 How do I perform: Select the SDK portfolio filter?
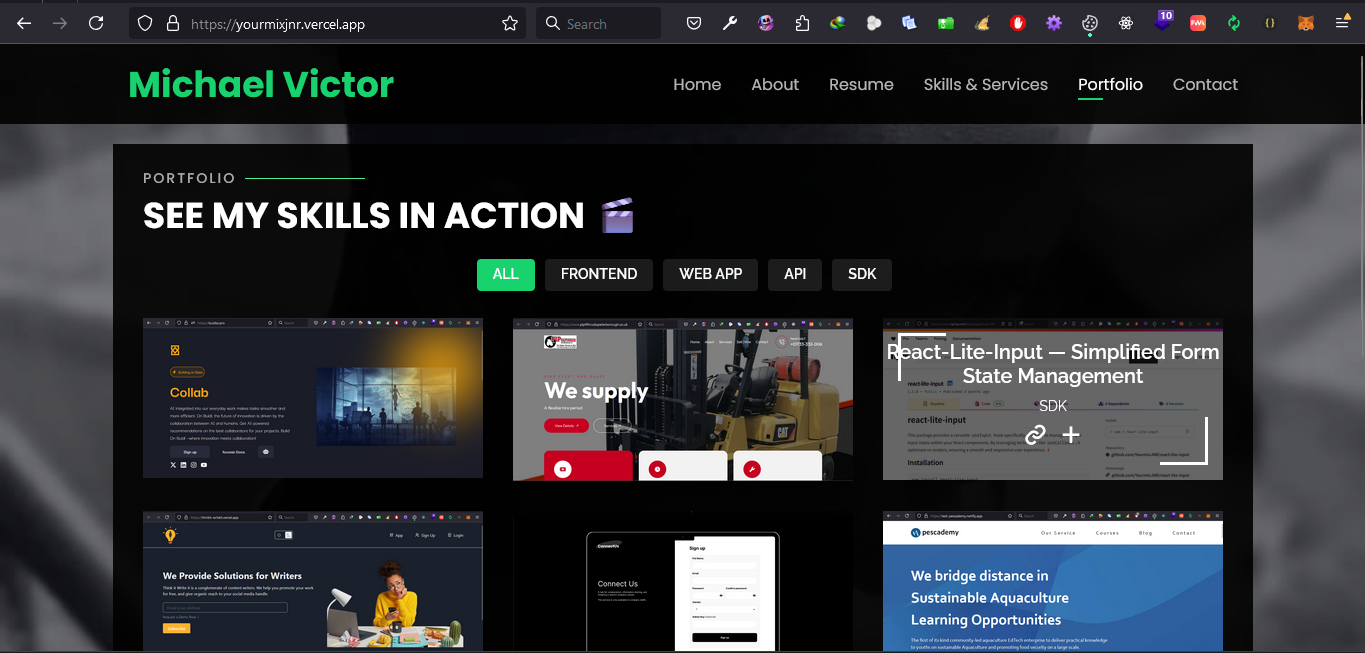(861, 274)
